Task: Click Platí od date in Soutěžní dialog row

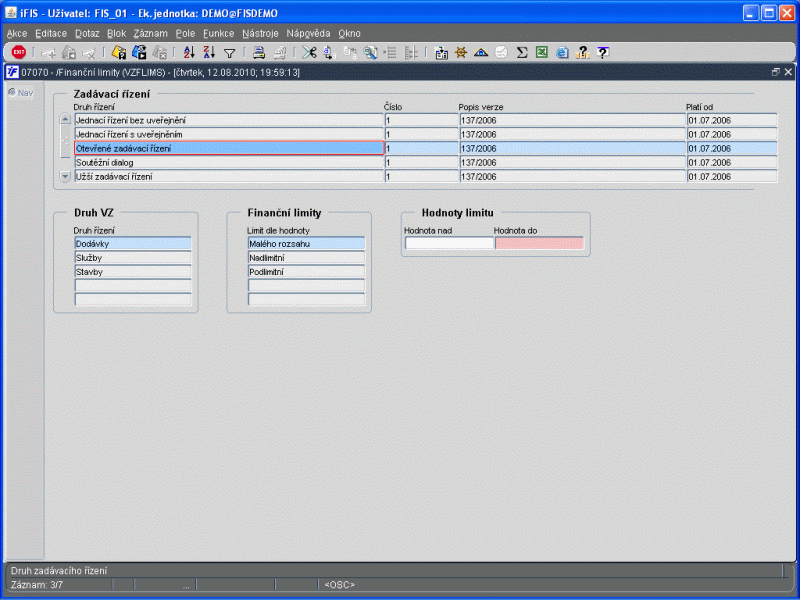Action: pos(732,163)
